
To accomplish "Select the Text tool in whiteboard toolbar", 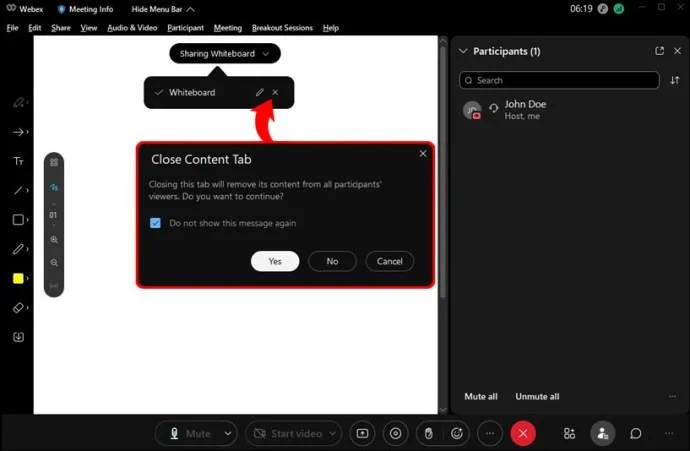I will pyautogui.click(x=18, y=161).
